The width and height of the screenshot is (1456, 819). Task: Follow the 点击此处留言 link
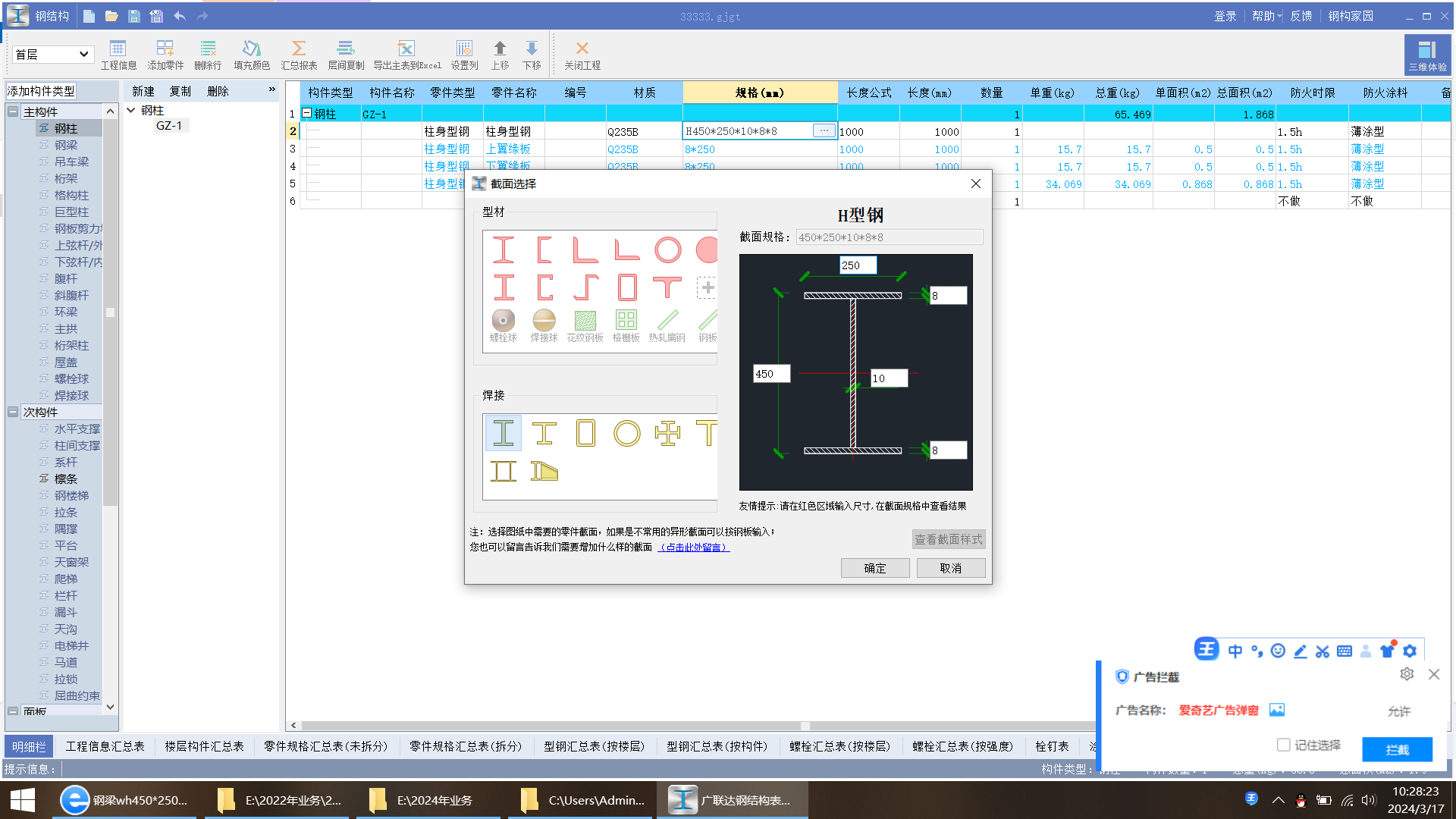coord(693,547)
